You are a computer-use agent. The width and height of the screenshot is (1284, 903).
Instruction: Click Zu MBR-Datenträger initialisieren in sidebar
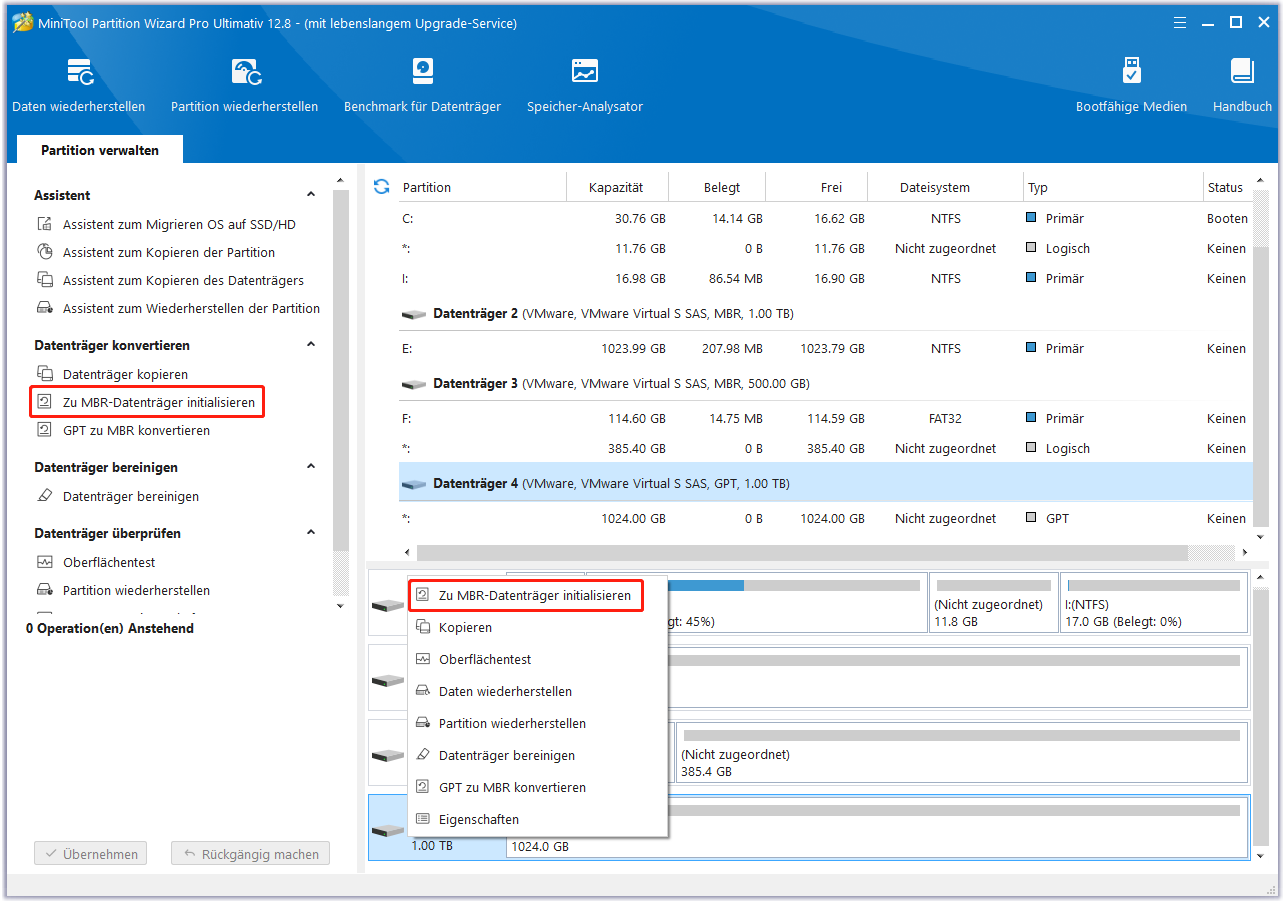point(147,403)
